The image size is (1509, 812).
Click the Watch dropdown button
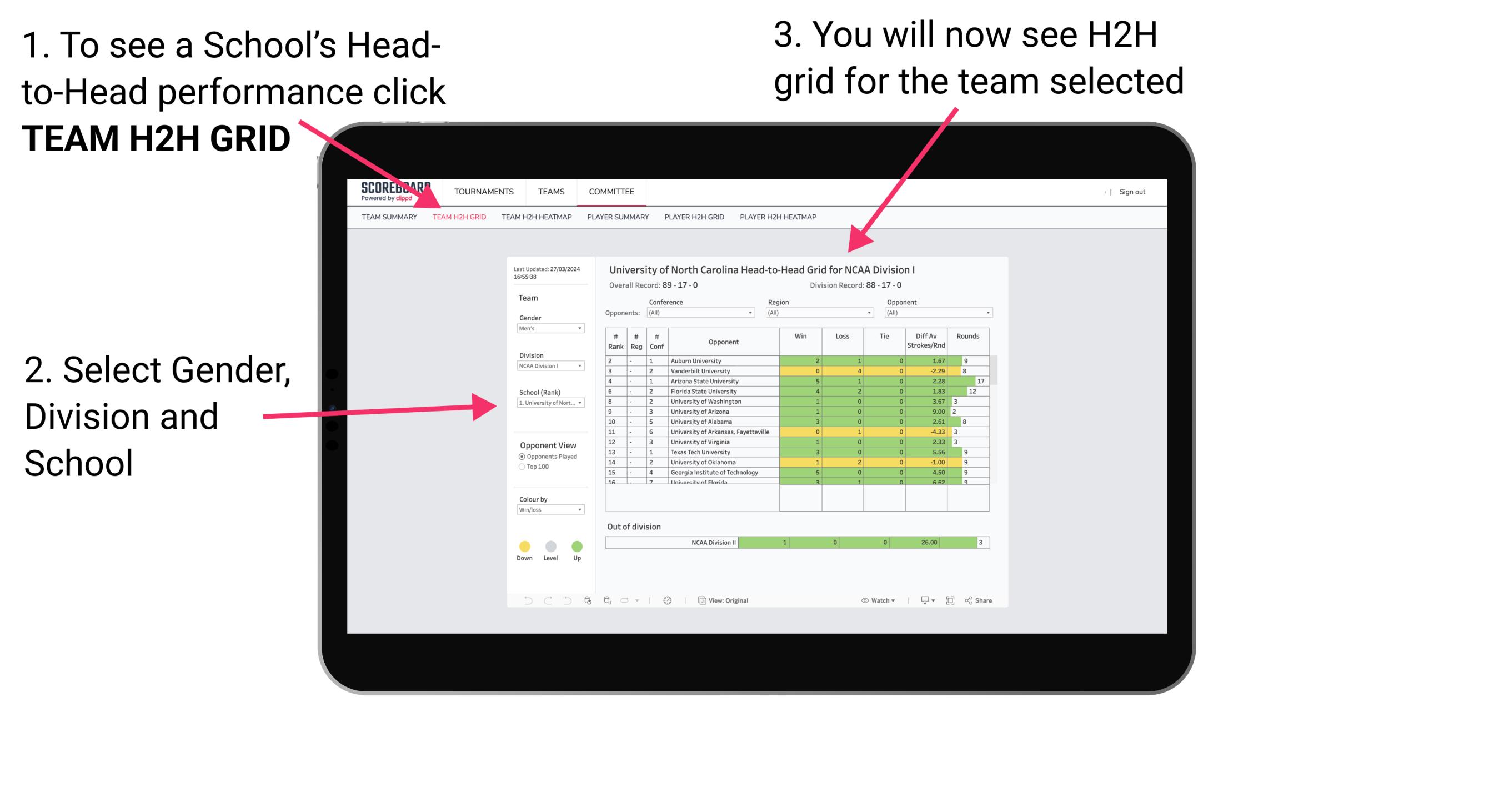pos(871,600)
